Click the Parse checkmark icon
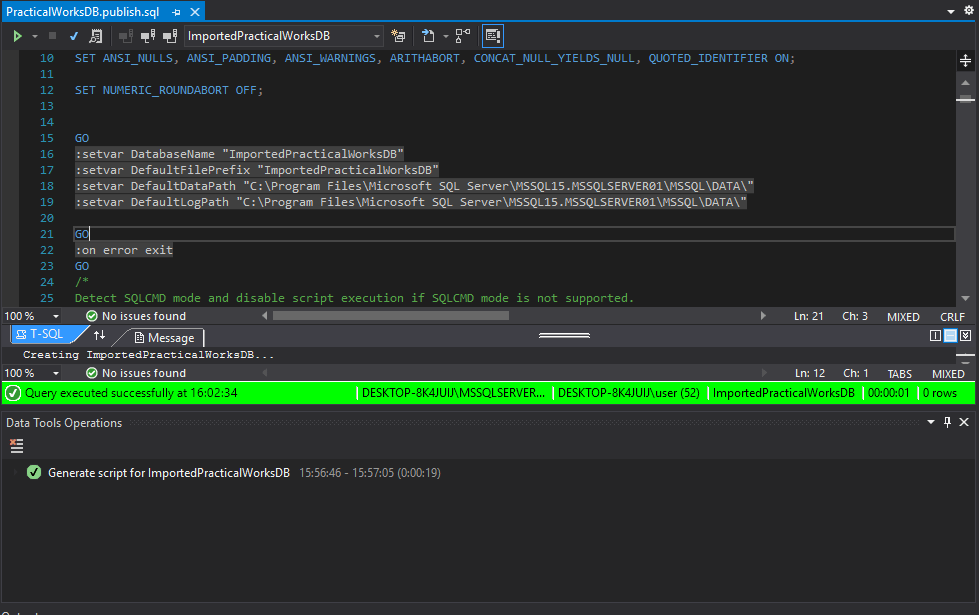Screen dimensions: 979x615 pos(74,36)
